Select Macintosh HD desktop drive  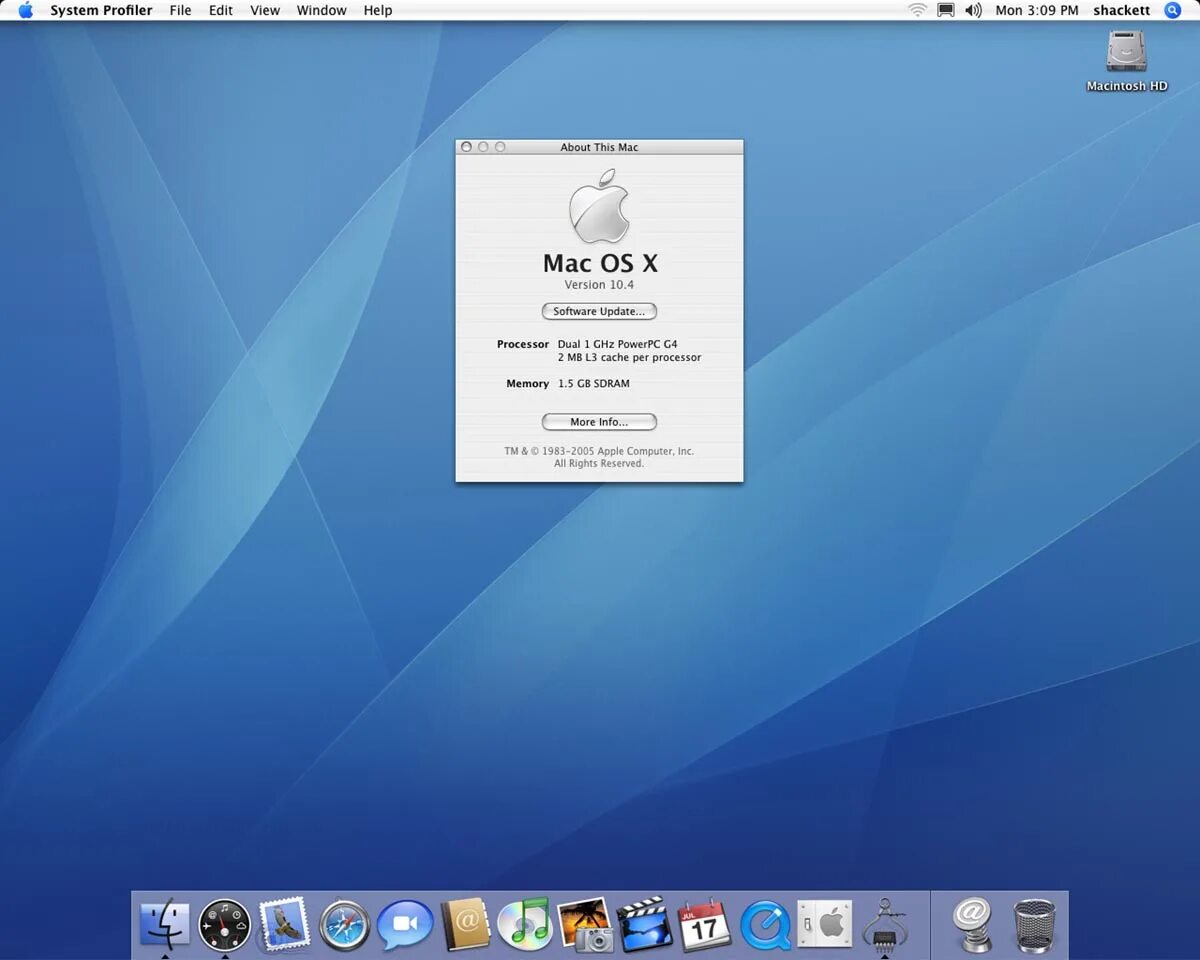click(x=1127, y=60)
